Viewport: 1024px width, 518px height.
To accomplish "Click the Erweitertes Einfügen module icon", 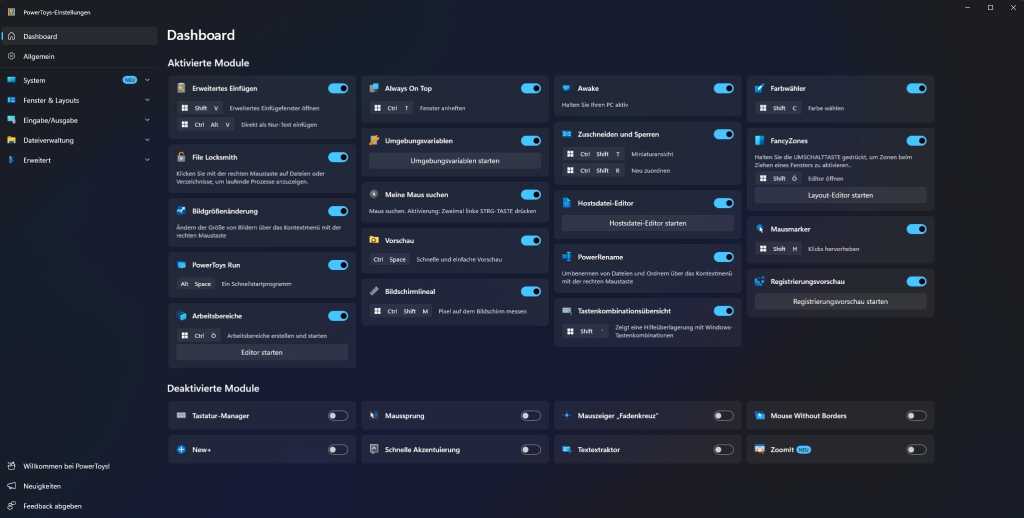I will (x=181, y=88).
